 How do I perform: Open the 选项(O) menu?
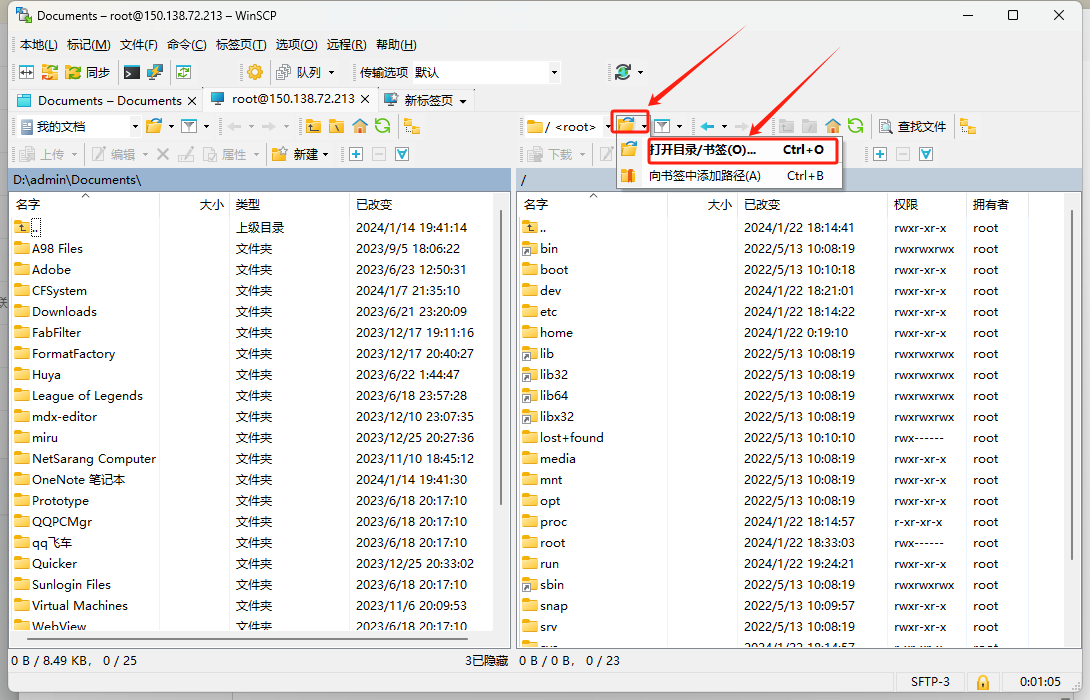click(x=296, y=44)
